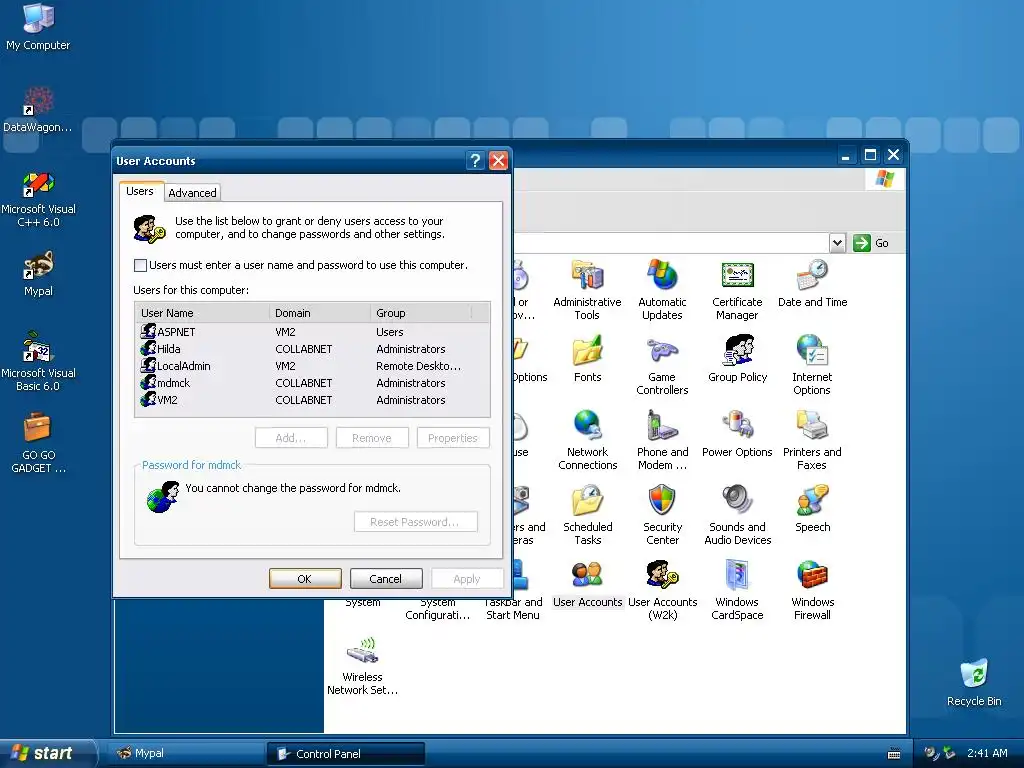Open Security Center icon

(662, 515)
